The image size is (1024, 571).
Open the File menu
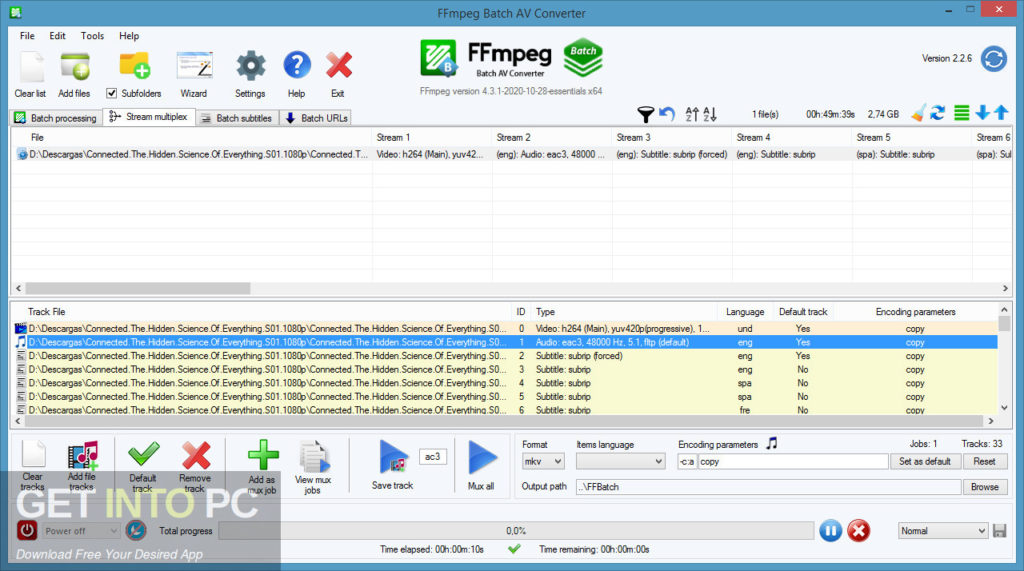click(x=27, y=36)
